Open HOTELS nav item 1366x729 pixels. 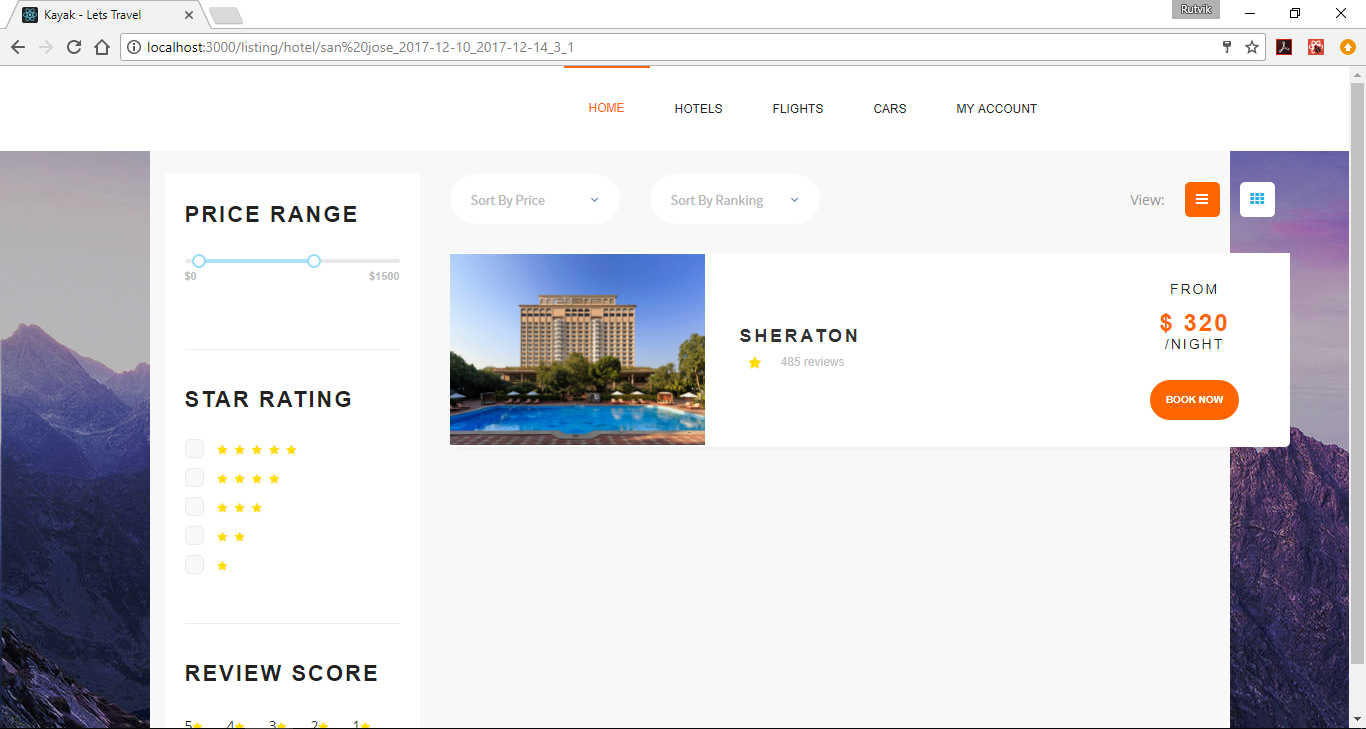click(x=698, y=108)
